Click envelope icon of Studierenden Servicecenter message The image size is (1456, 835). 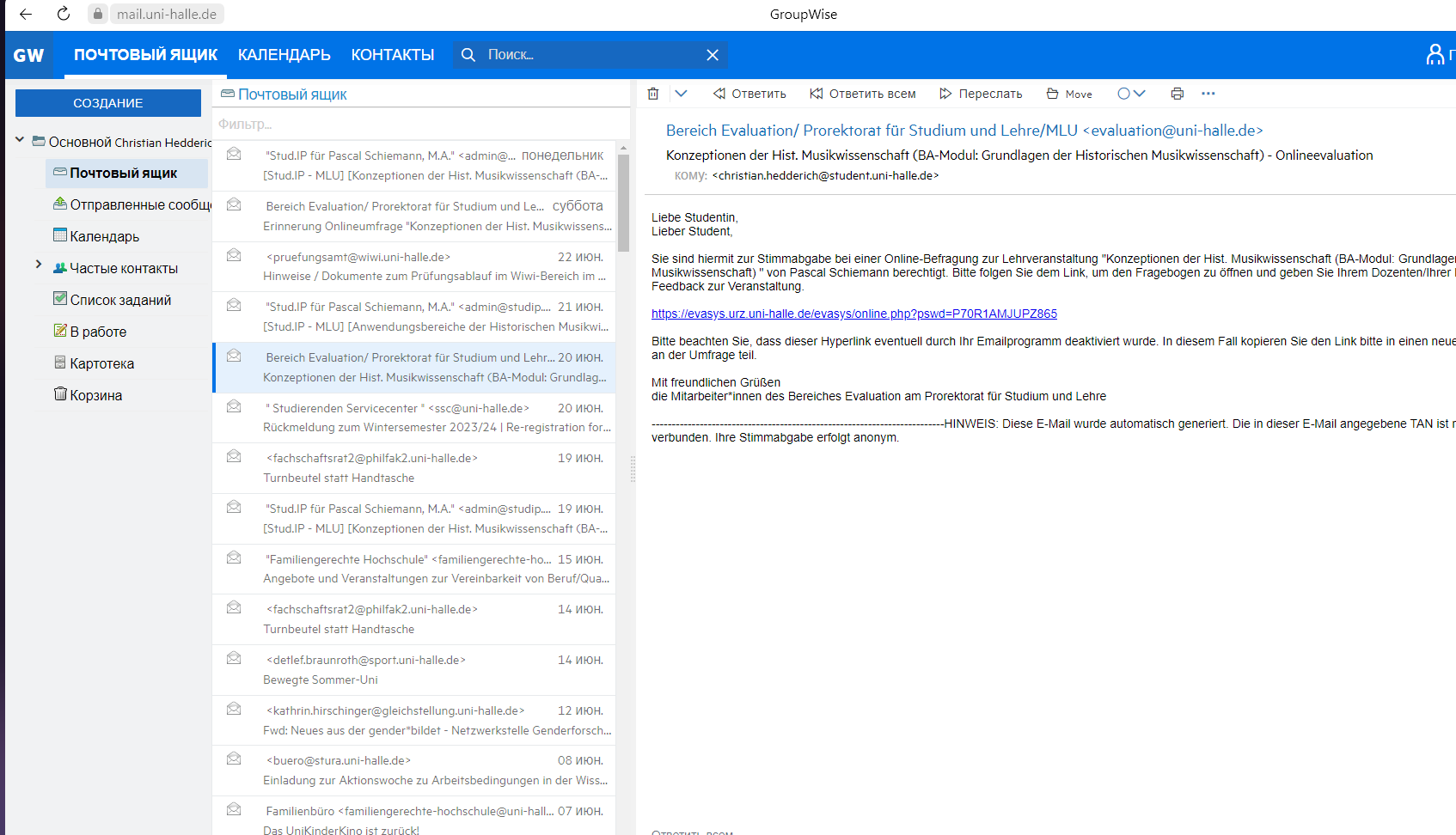[233, 406]
